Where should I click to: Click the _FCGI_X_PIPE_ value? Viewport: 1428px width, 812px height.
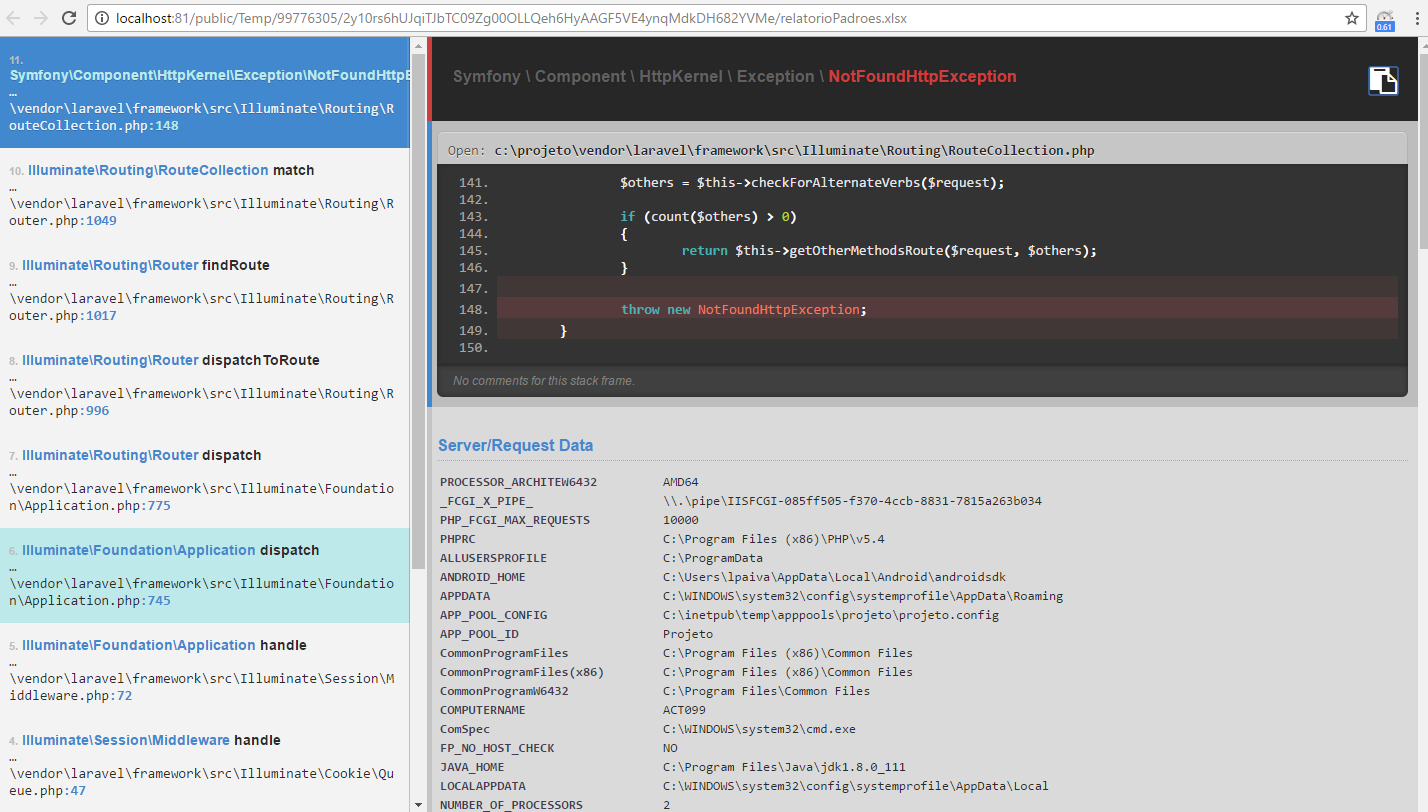click(x=852, y=501)
